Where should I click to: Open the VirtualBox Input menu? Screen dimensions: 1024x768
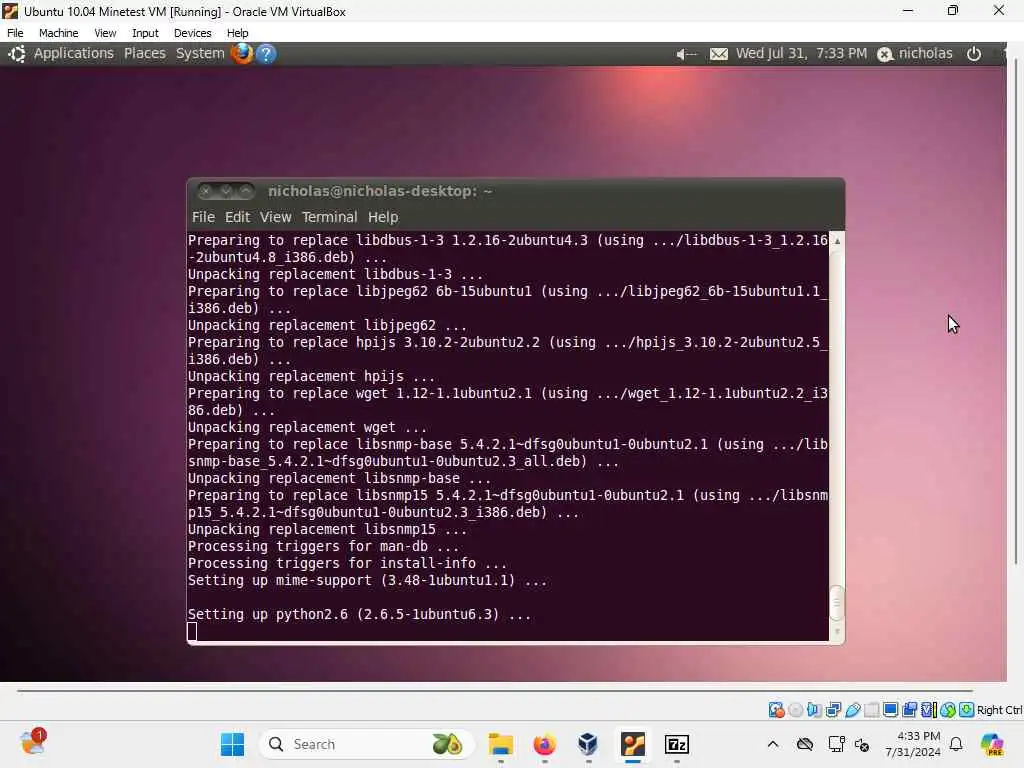145,33
